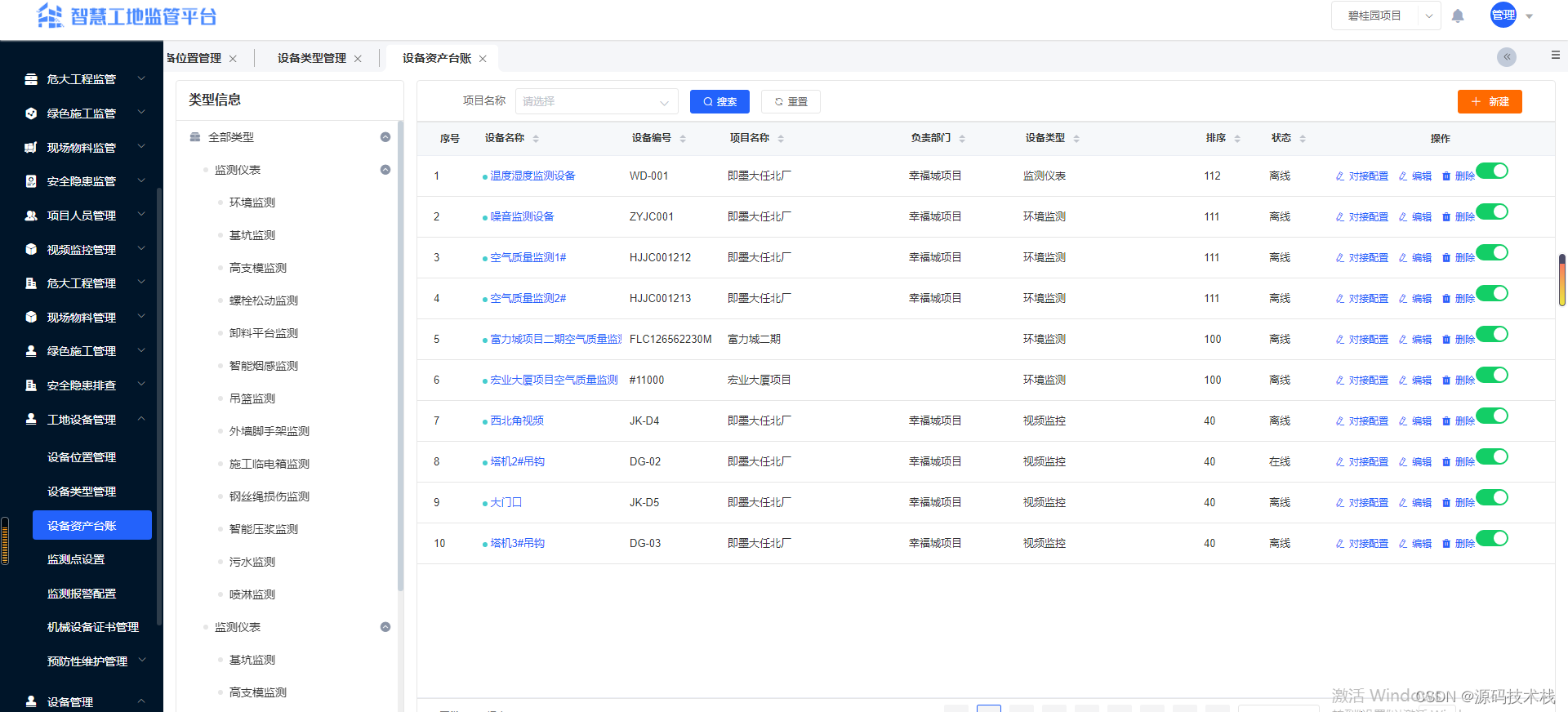Open the 宏业大厦项目空气质量监测 link
The image size is (1568, 712).
(x=554, y=380)
